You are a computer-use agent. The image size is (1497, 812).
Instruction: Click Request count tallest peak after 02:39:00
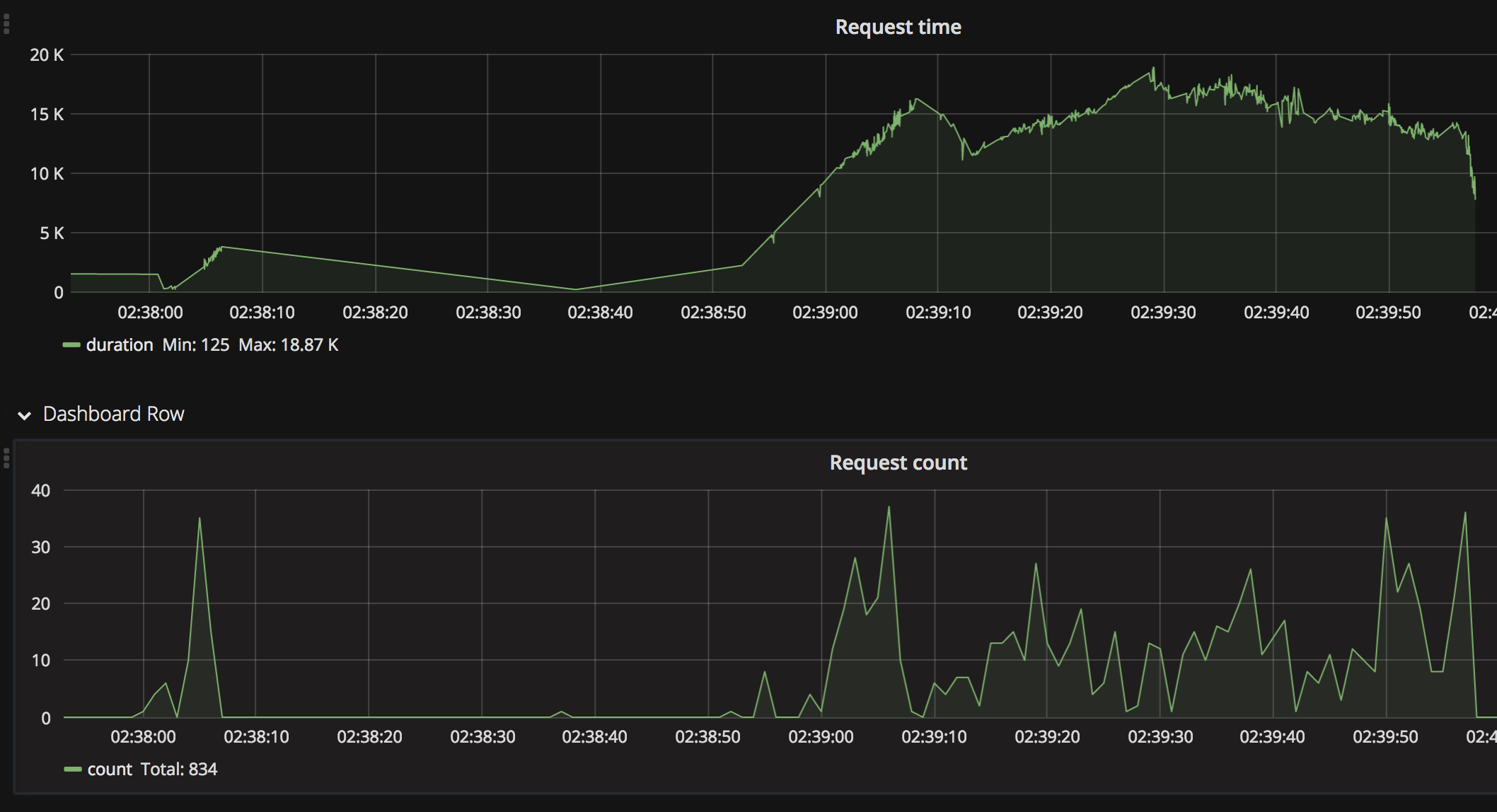889,508
